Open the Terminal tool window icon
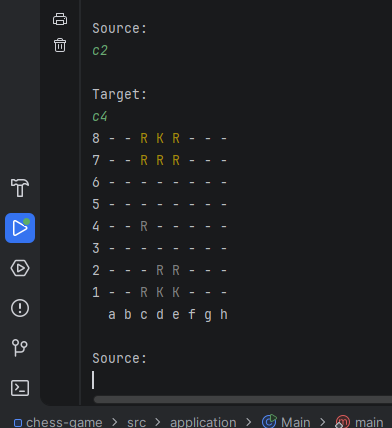The height and width of the screenshot is (428, 392). (20, 388)
